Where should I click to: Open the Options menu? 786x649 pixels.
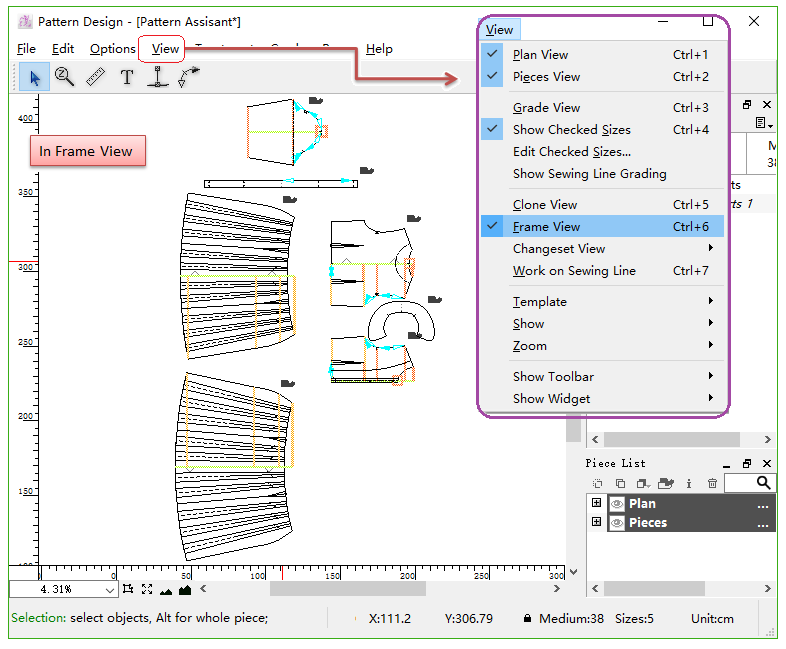click(112, 49)
